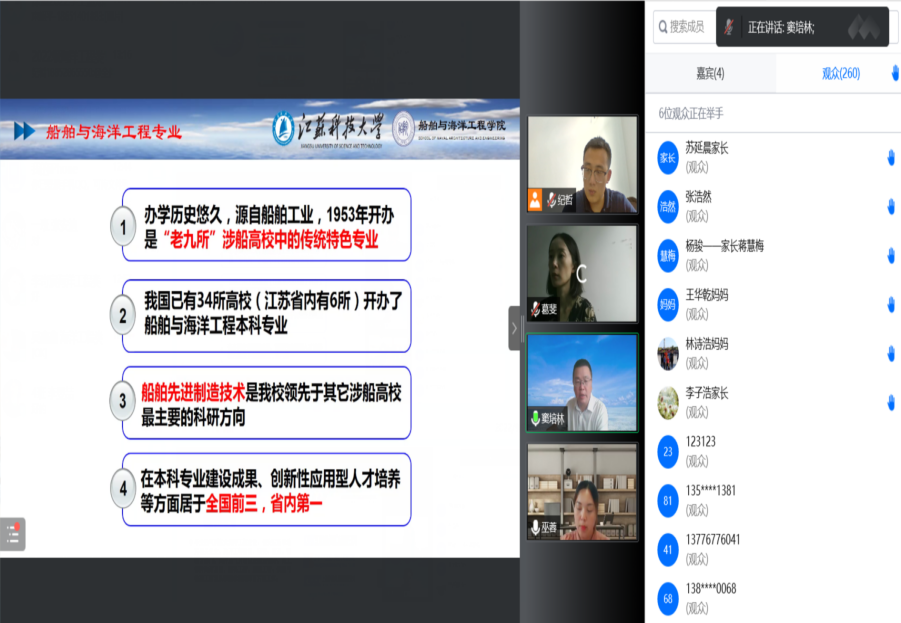Click the orange host icon on 纪哲's video
The width and height of the screenshot is (901, 623).
point(536,199)
